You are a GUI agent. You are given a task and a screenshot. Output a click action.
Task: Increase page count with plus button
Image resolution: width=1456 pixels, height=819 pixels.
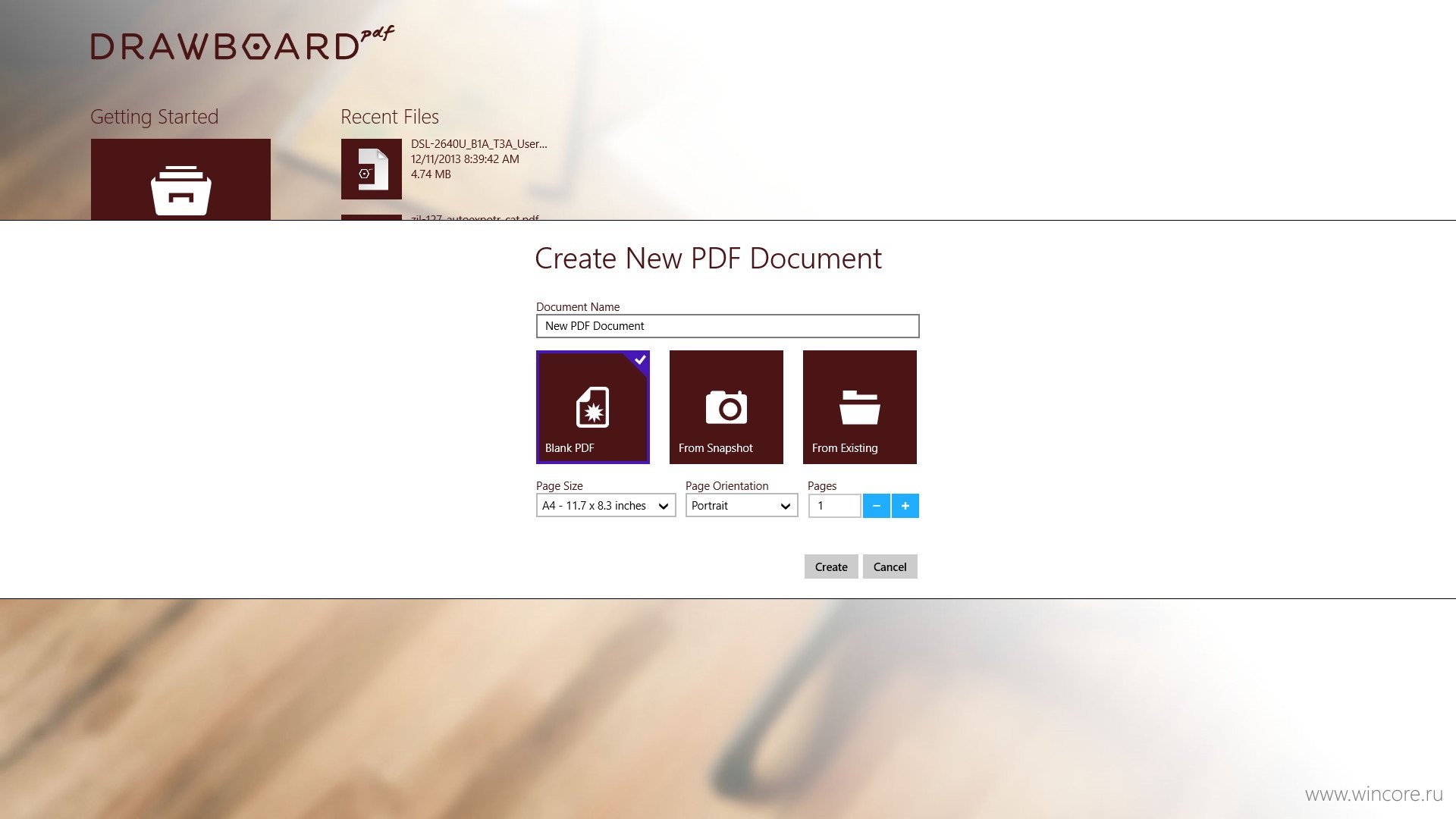pyautogui.click(x=905, y=506)
